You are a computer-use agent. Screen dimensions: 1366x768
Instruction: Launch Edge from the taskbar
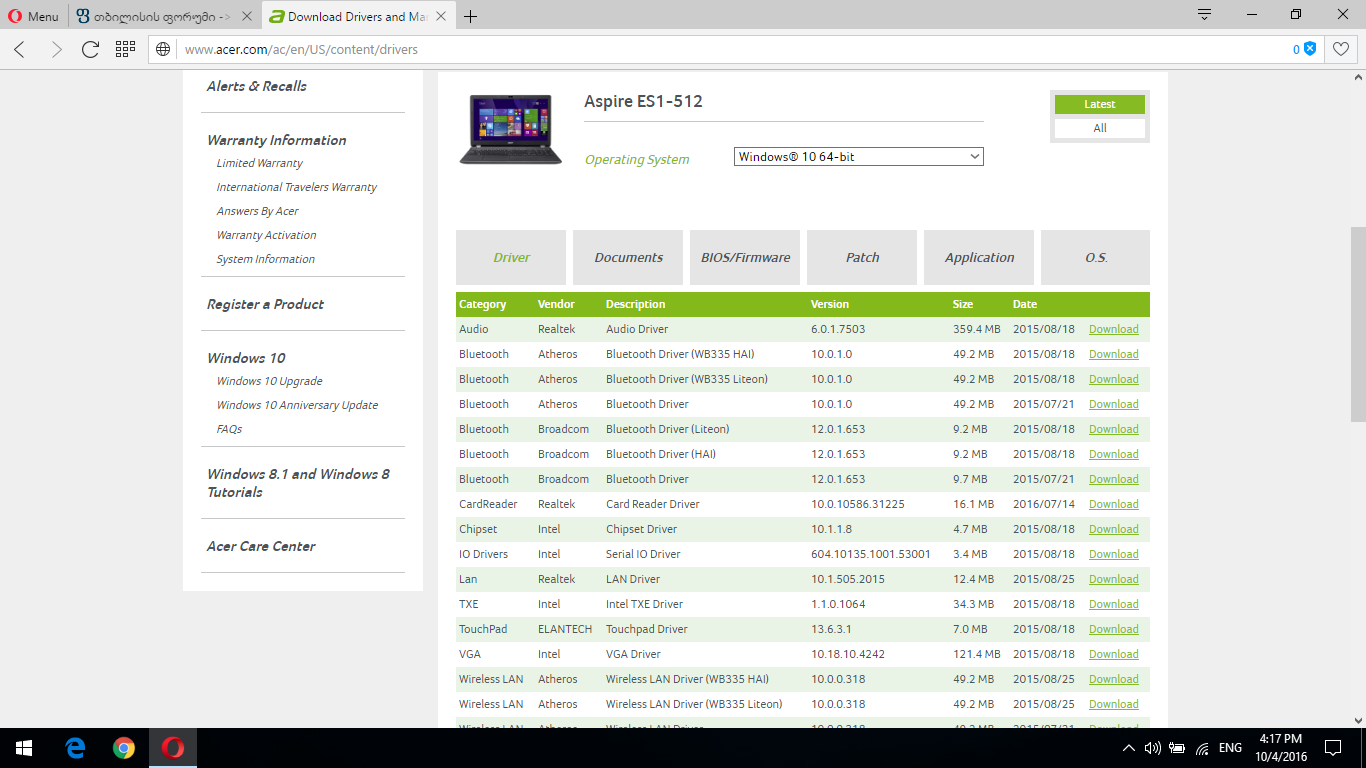tap(75, 748)
